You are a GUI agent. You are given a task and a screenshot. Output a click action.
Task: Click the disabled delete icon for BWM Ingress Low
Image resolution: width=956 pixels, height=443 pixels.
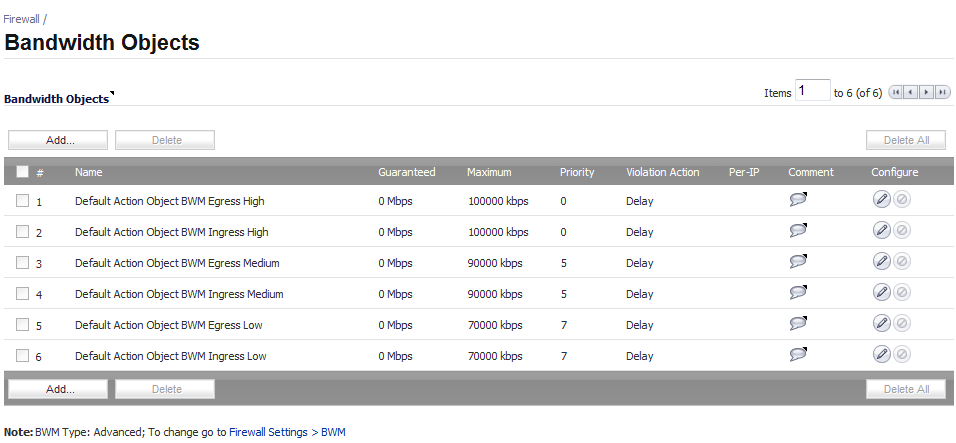tap(902, 355)
